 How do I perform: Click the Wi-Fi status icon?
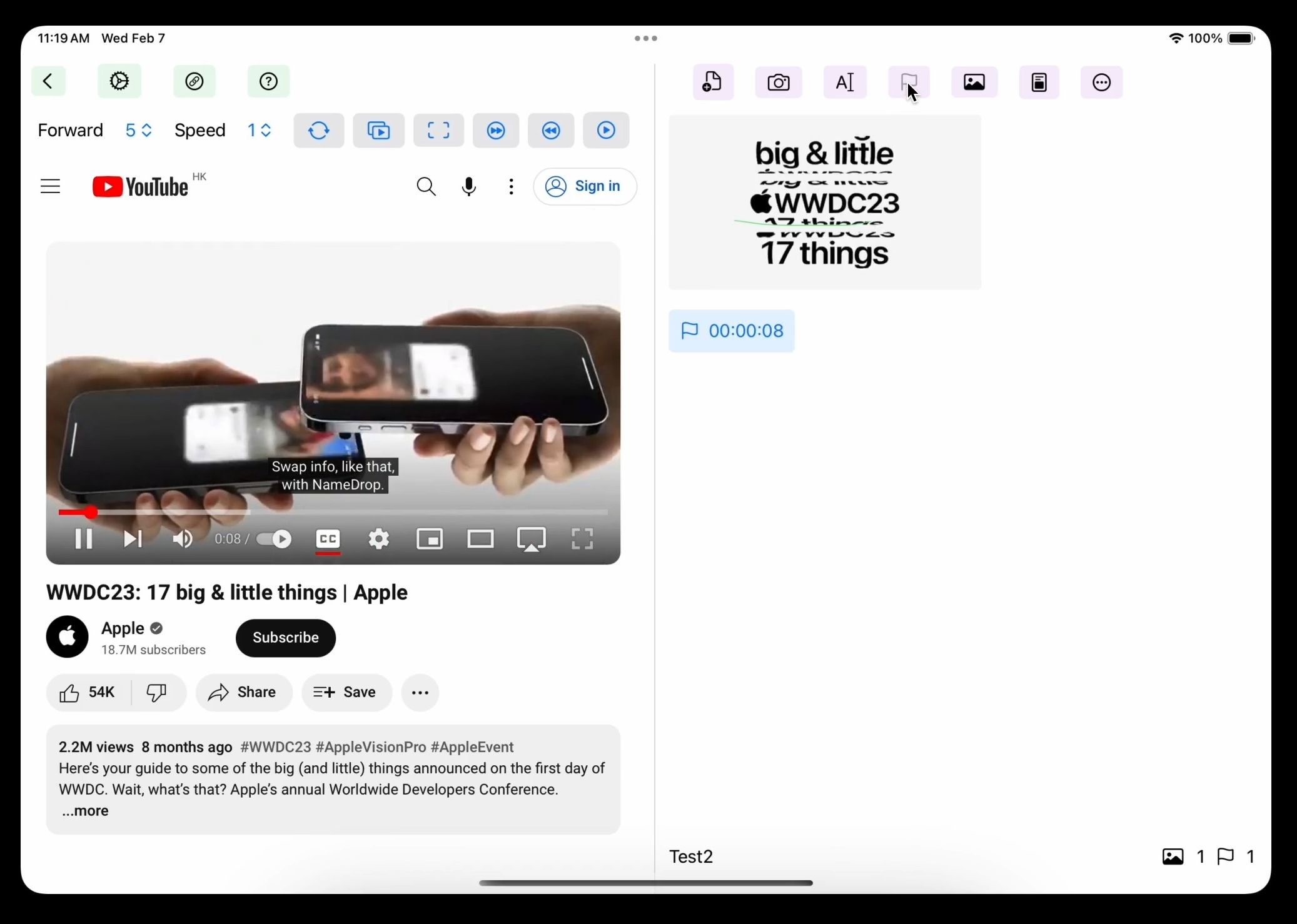coord(1176,39)
